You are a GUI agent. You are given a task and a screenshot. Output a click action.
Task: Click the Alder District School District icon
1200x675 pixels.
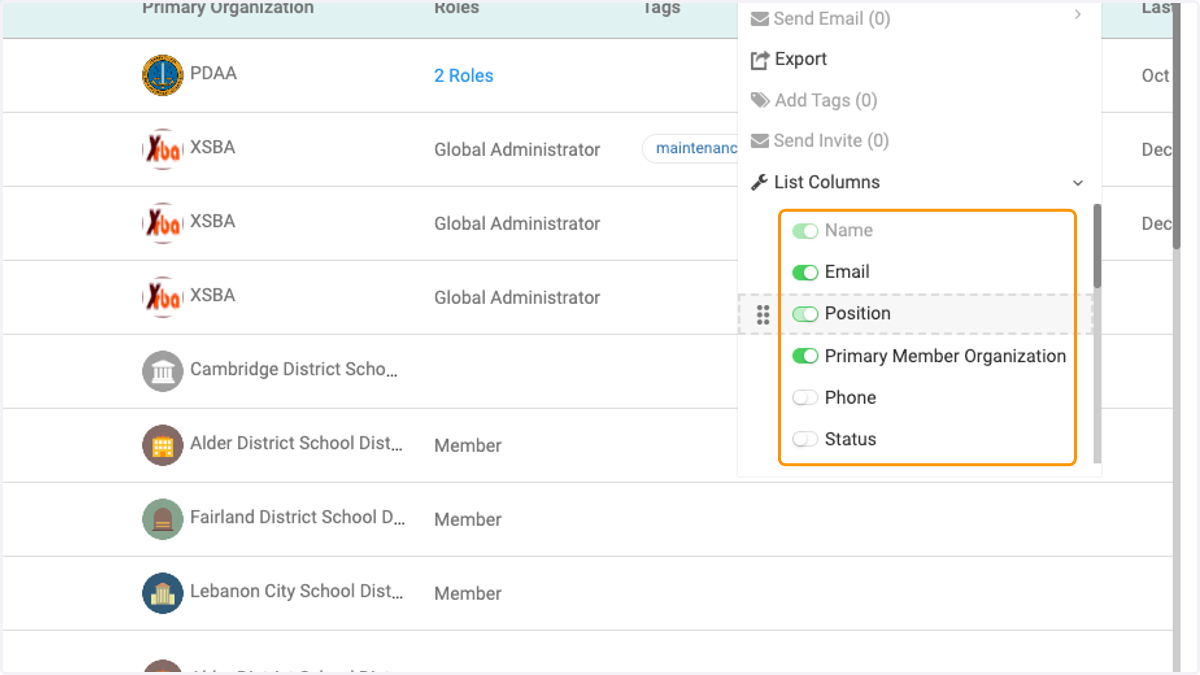[162, 445]
